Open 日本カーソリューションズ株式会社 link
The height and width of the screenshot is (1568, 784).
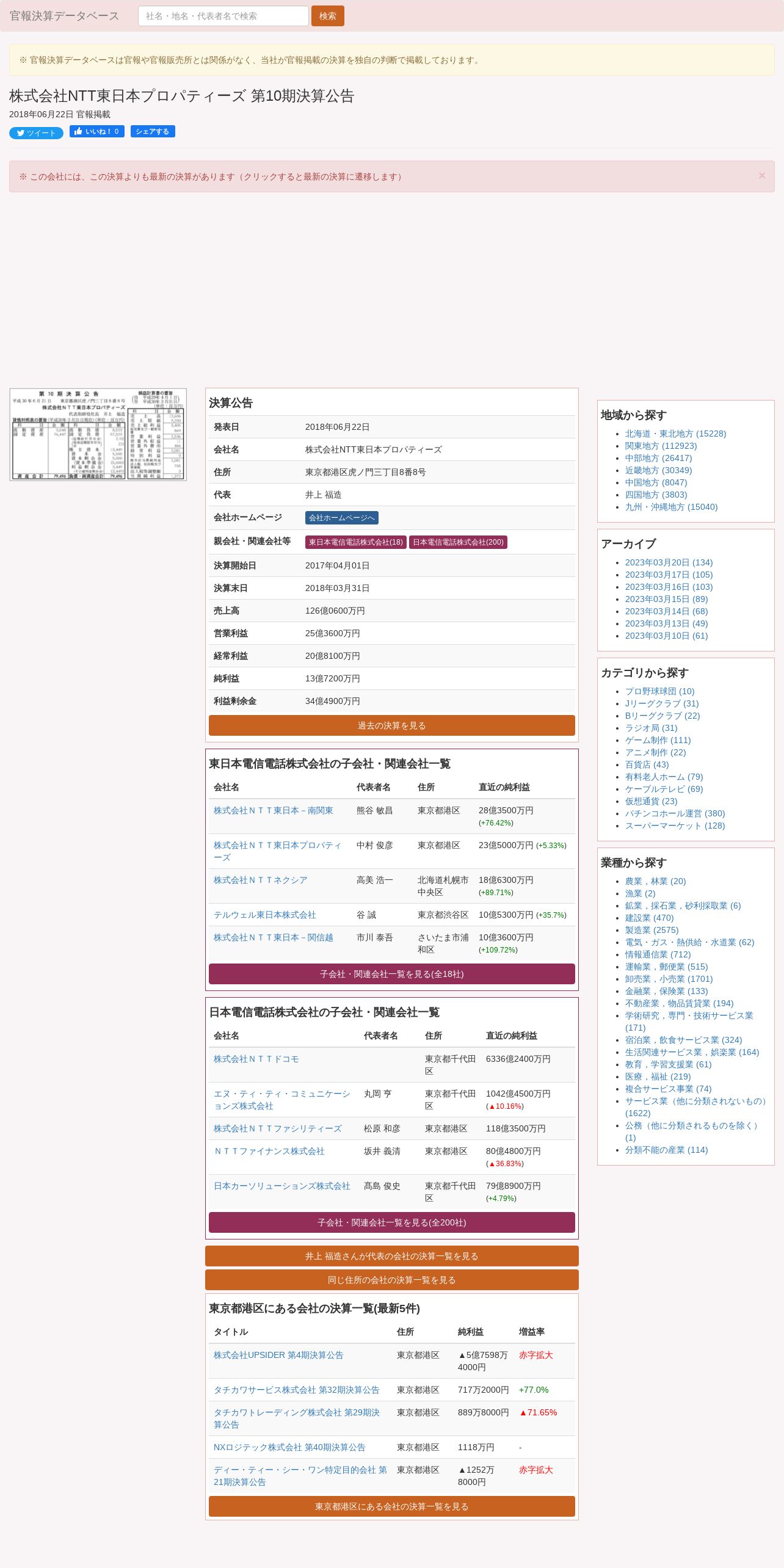(282, 1186)
